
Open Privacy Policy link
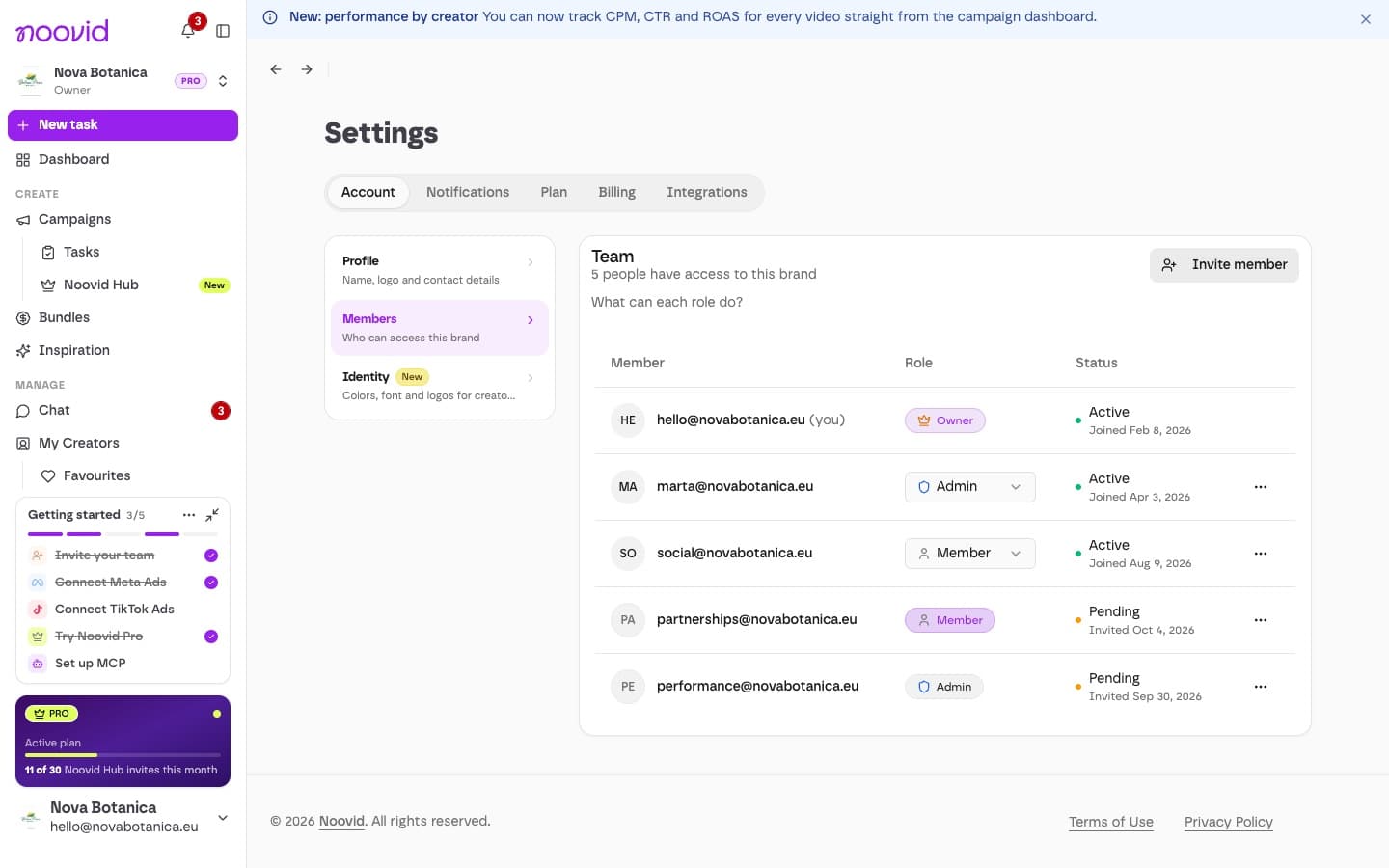pyautogui.click(x=1229, y=822)
